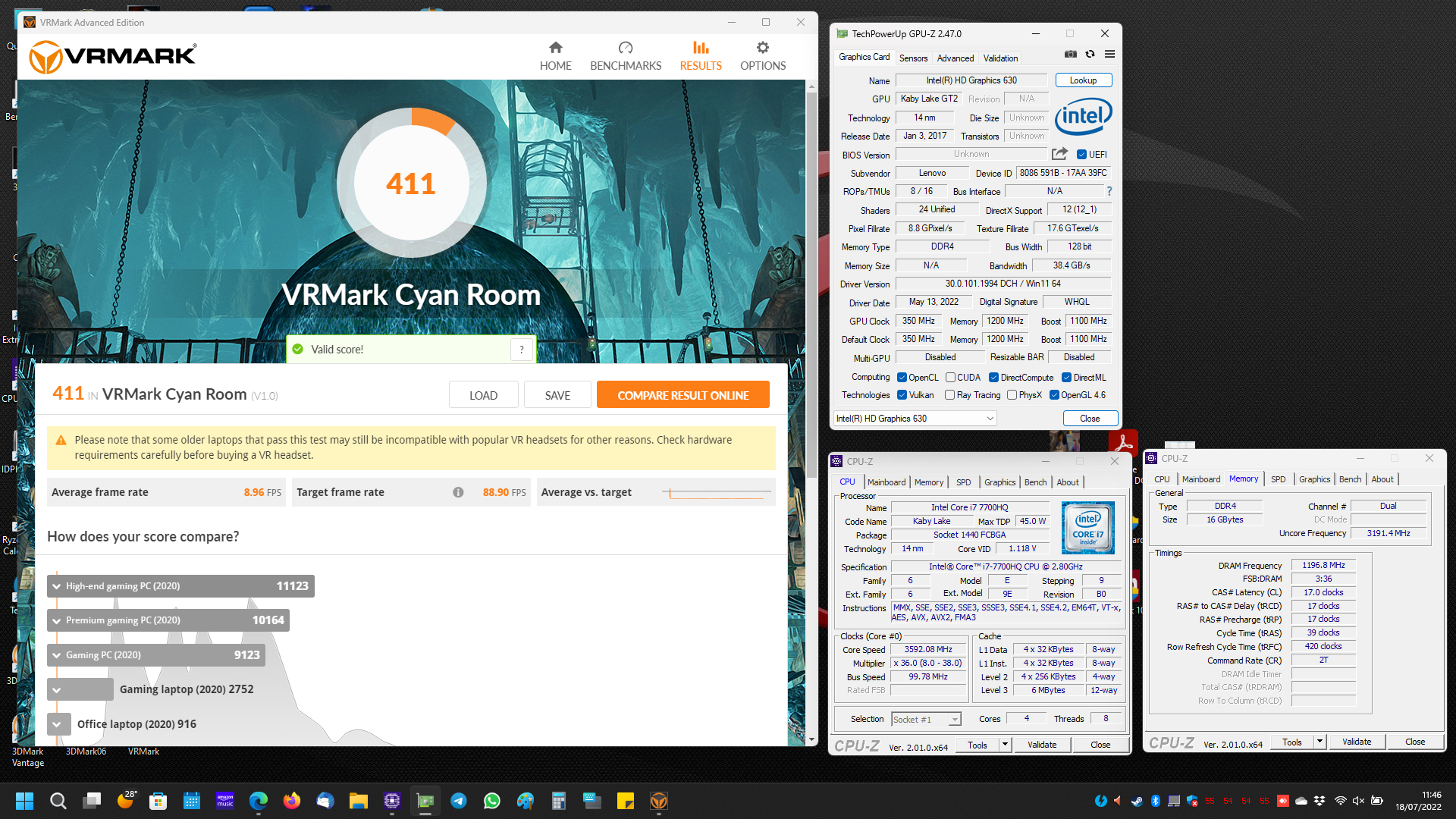The width and height of the screenshot is (1456, 819).
Task: Click SAVE button in VRMark
Action: (x=557, y=395)
